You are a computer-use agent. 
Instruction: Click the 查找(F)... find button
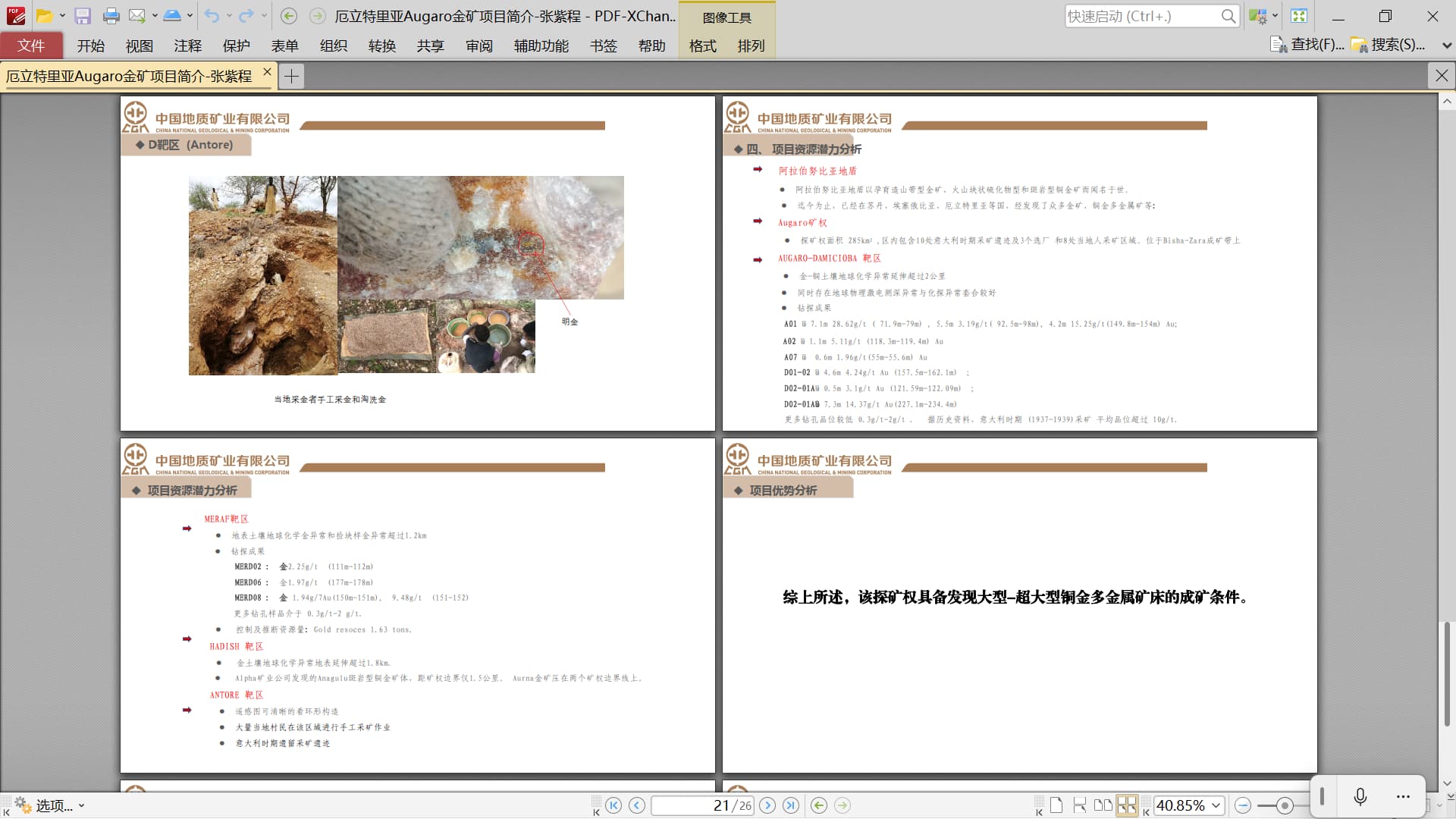click(x=1307, y=45)
